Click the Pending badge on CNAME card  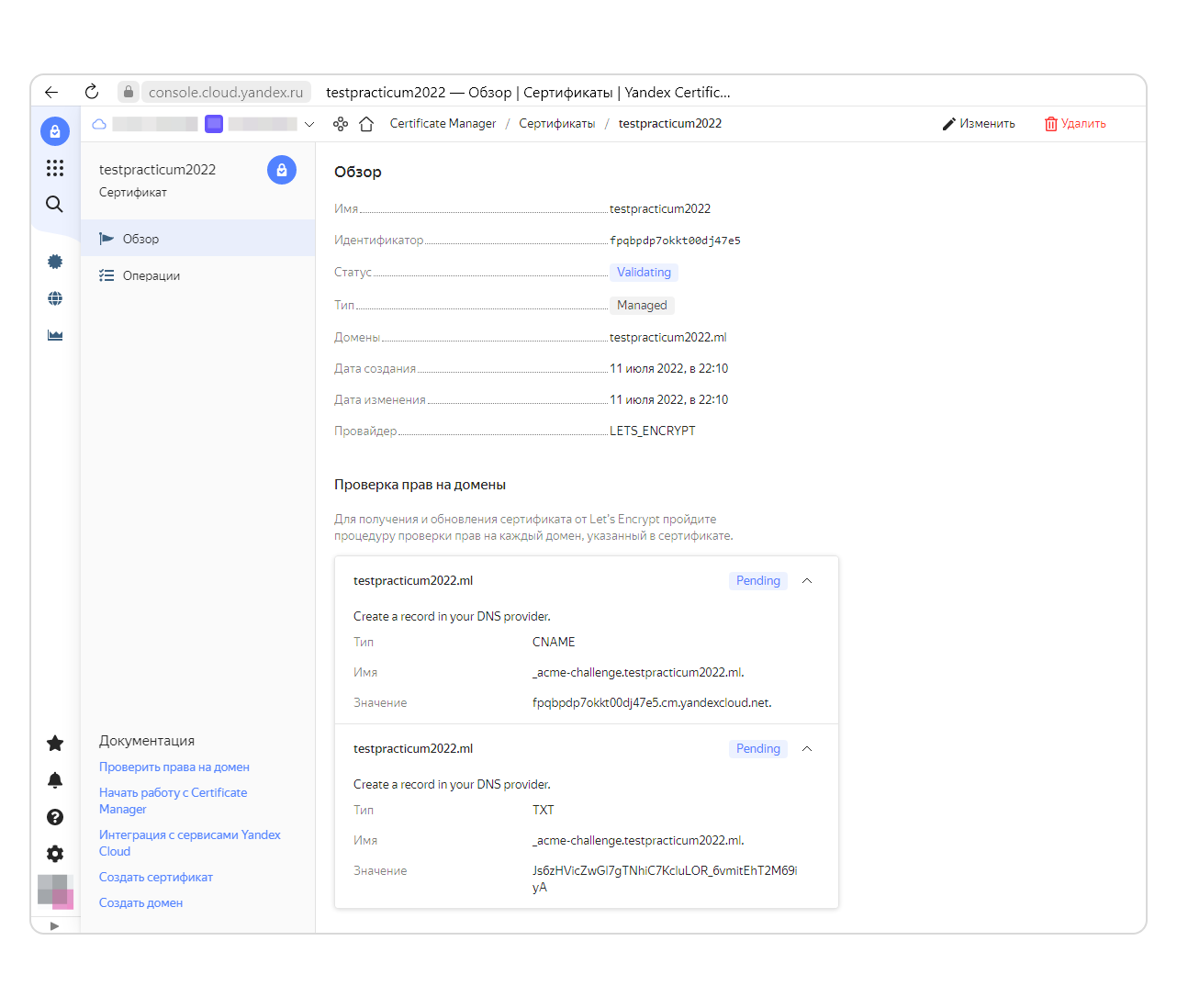(x=758, y=580)
